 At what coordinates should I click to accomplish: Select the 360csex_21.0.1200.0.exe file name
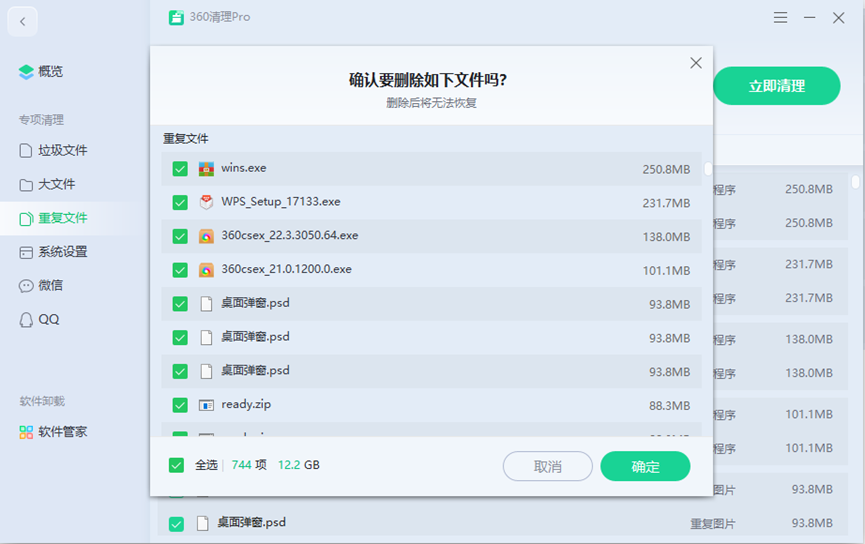point(286,269)
